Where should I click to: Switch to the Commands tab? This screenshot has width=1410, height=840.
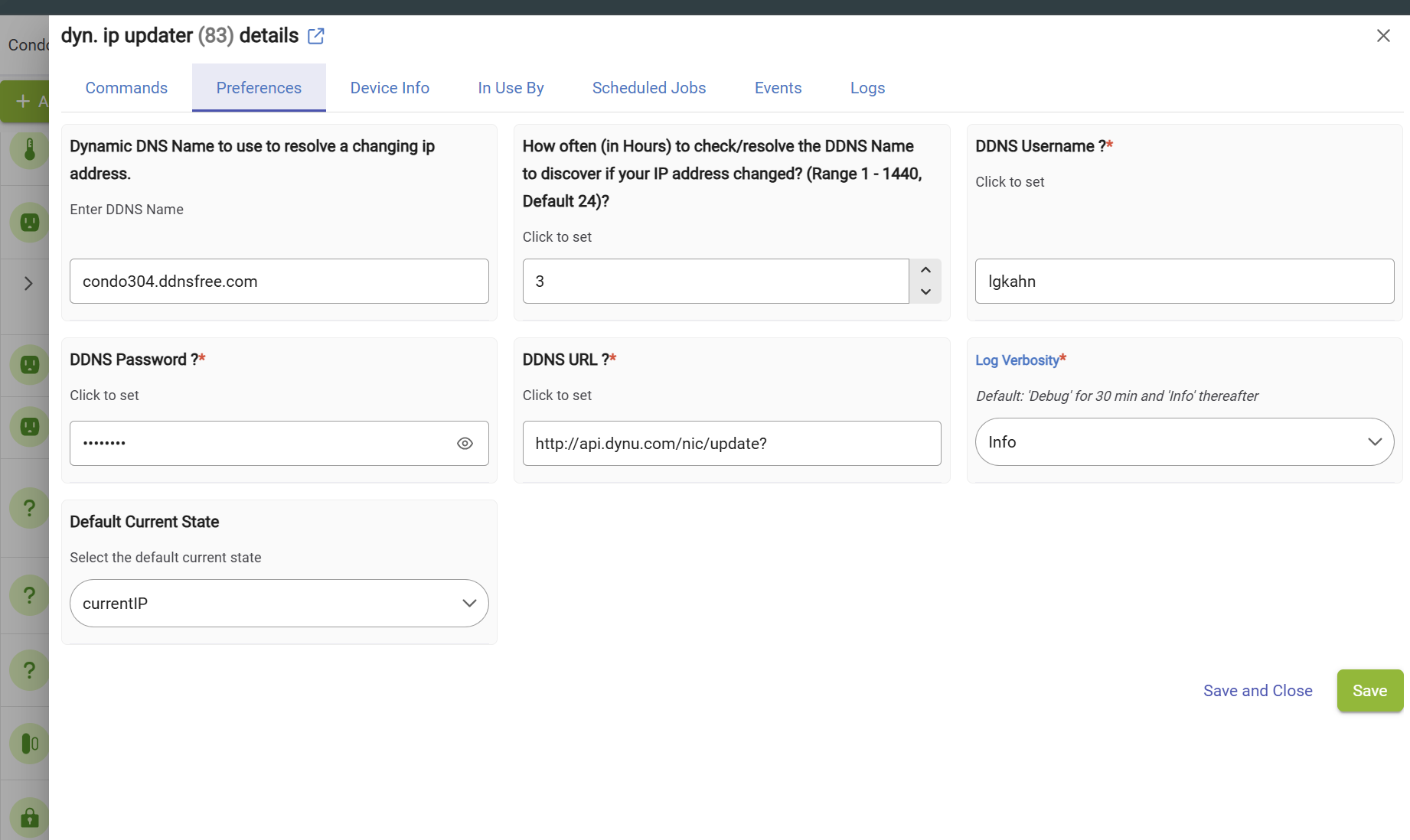coord(126,88)
